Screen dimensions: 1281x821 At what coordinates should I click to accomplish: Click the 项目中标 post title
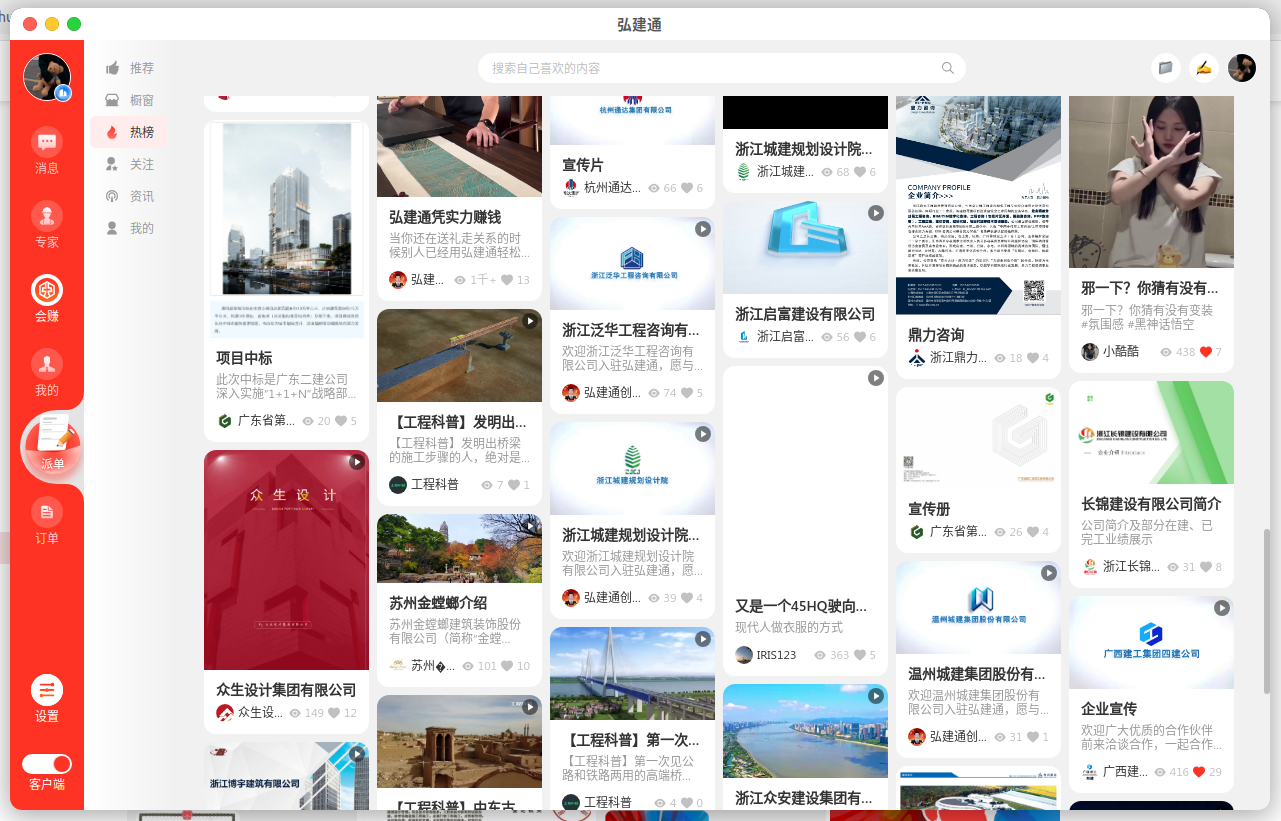coord(244,358)
